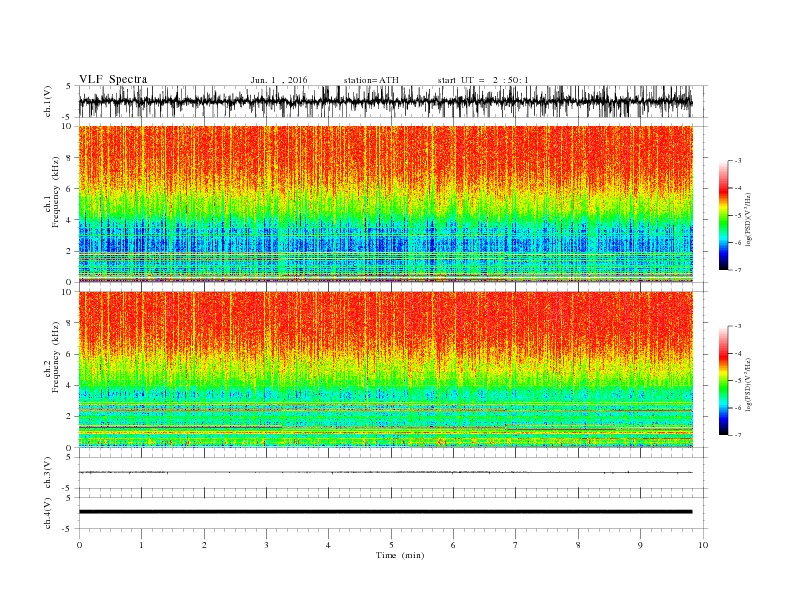Click time axis tick label "7"
The image size is (792, 612).
click(516, 545)
